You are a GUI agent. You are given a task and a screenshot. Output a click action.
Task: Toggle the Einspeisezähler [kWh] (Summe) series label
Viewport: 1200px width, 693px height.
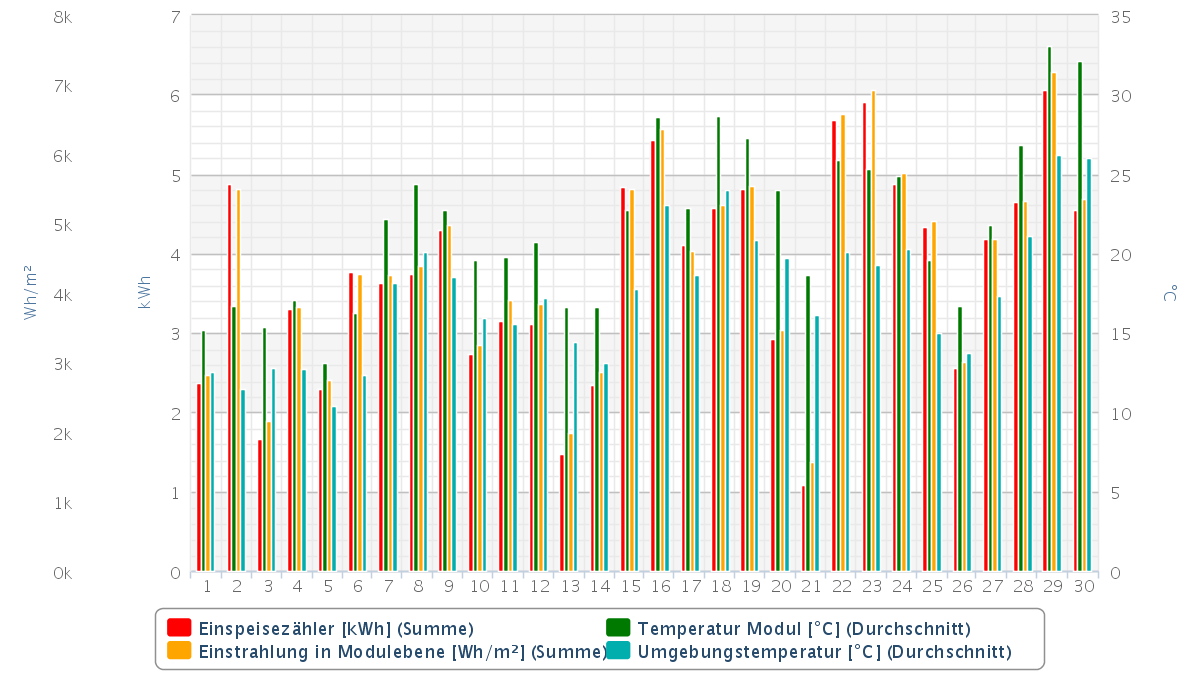coord(336,629)
